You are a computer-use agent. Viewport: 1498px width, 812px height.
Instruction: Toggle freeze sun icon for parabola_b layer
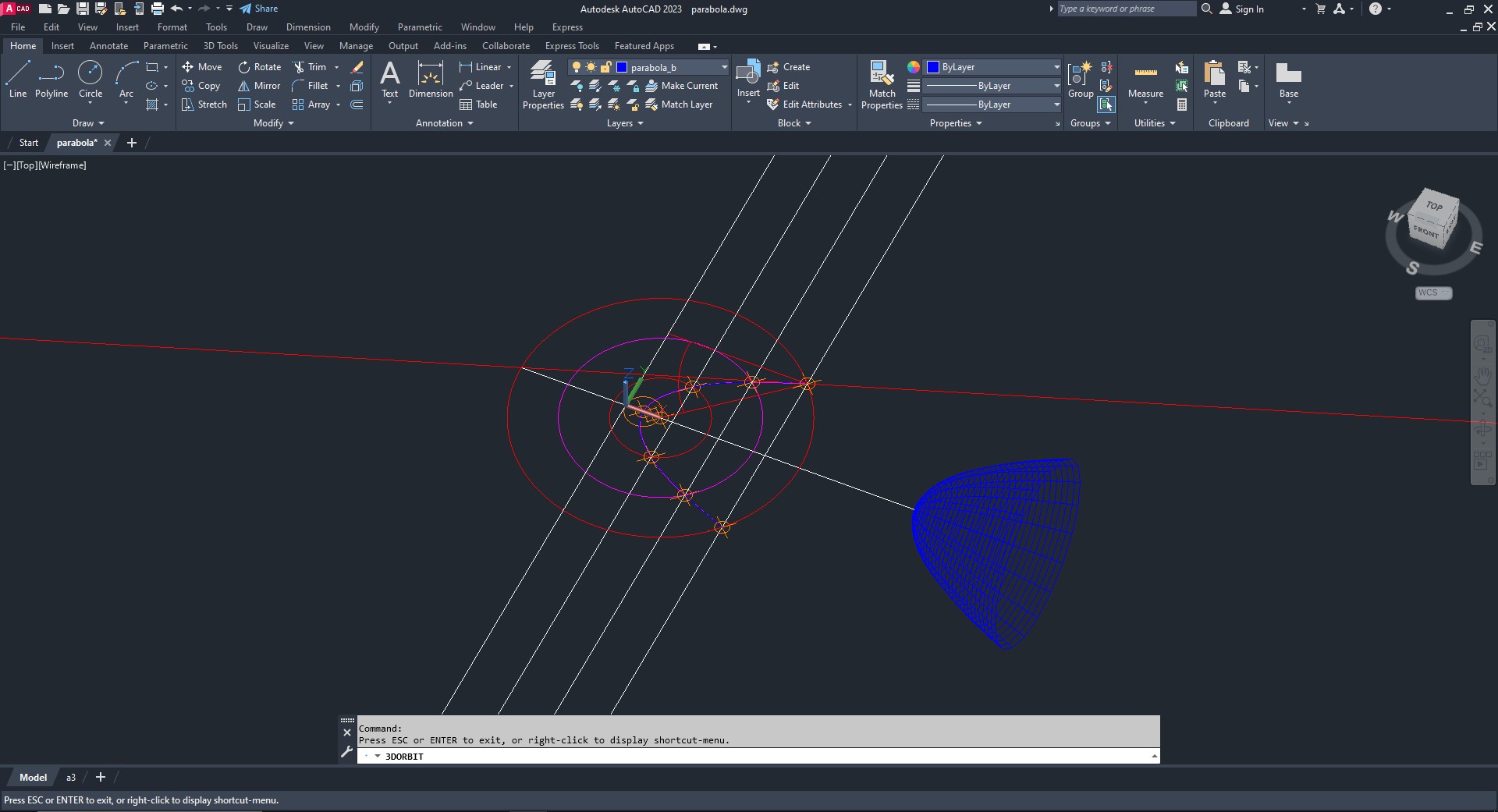[x=591, y=67]
